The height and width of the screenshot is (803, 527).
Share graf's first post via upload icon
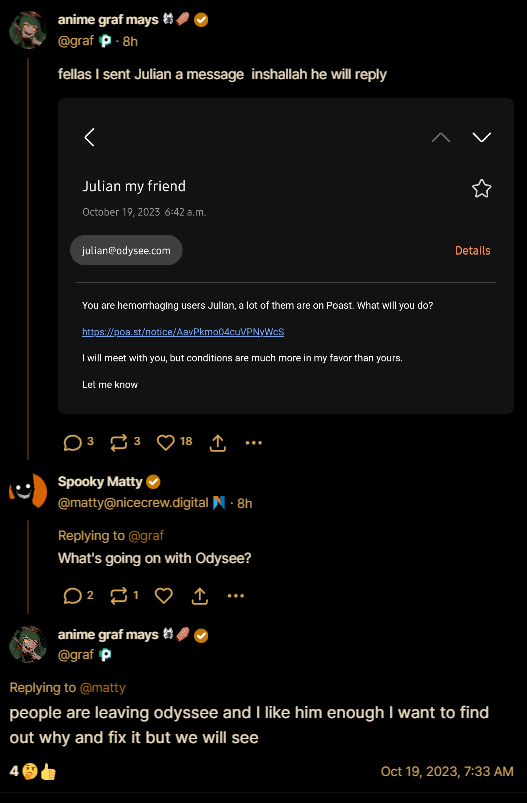point(218,443)
